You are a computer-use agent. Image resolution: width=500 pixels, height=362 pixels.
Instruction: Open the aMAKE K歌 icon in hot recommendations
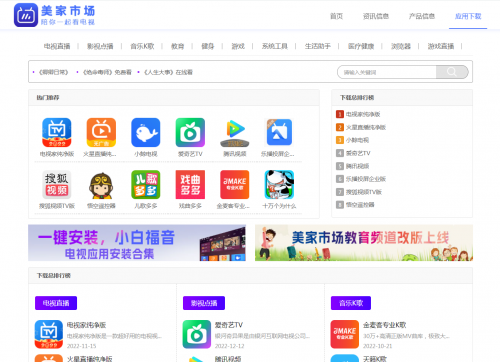coord(235,185)
